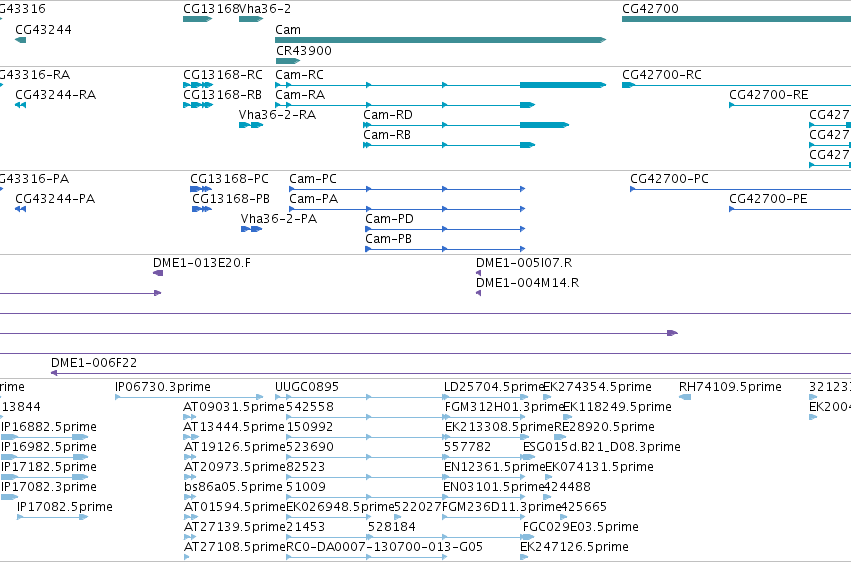Select the teal CG42700 gene bar

736,19
